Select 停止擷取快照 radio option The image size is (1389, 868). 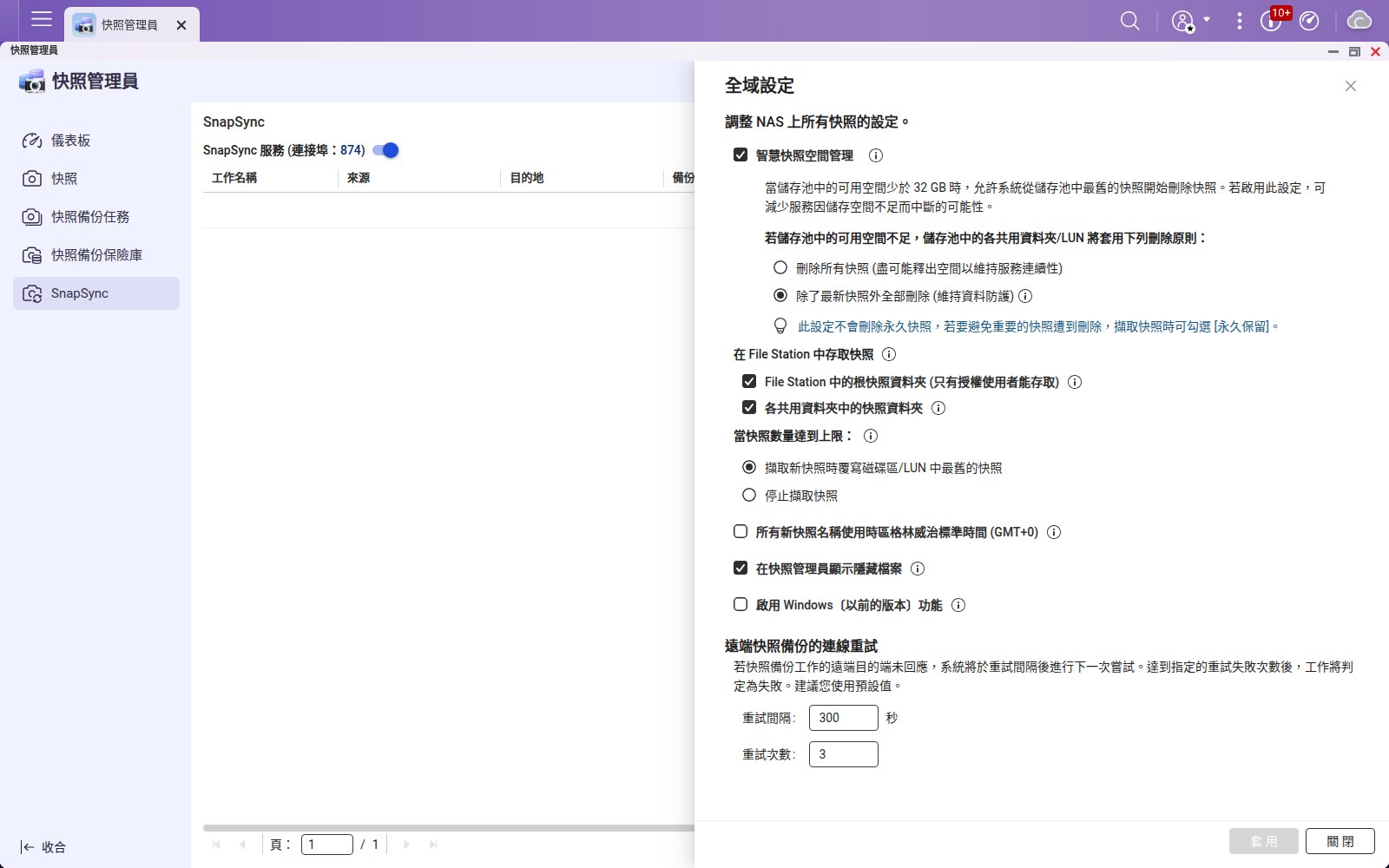point(749,495)
